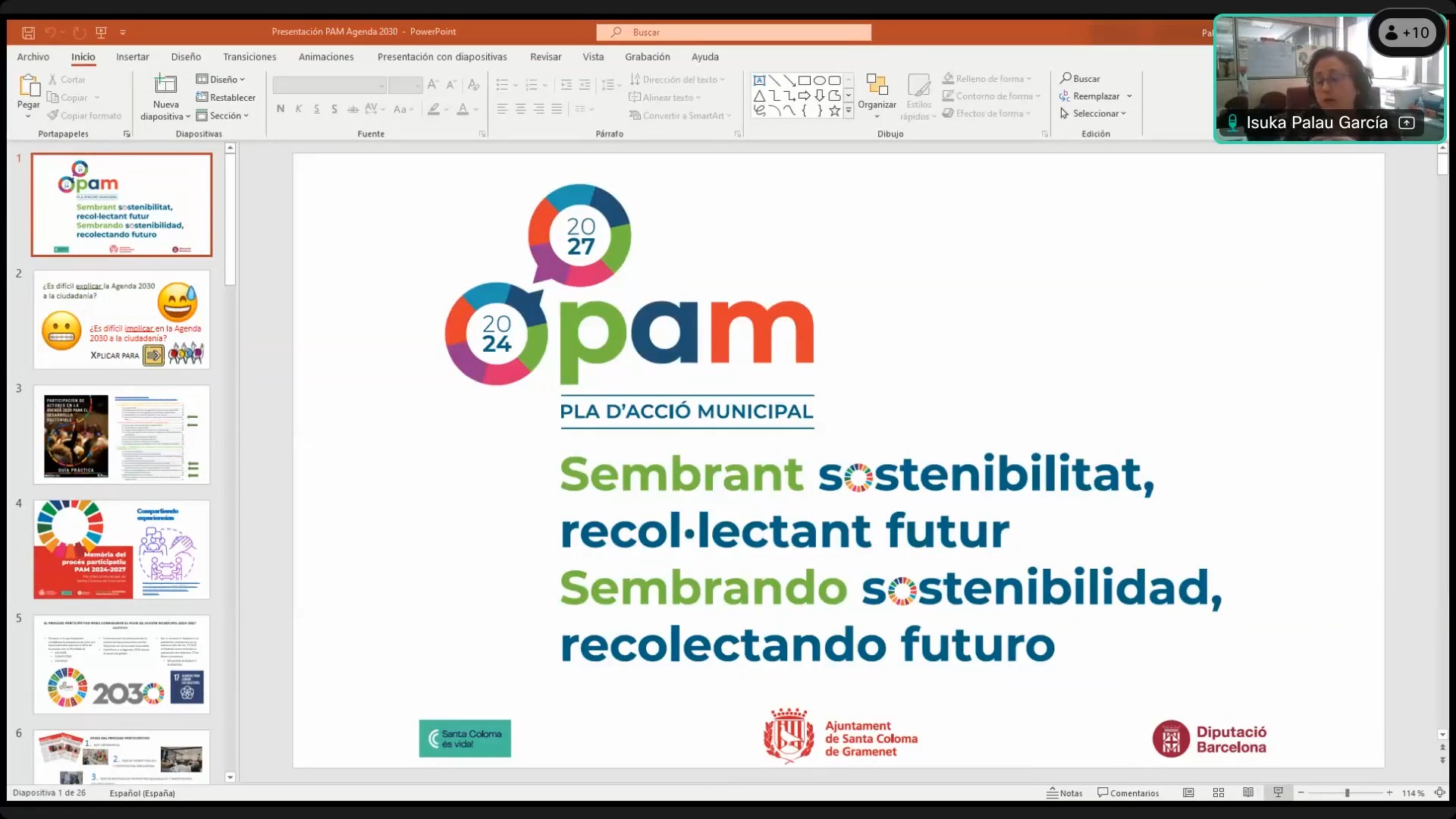Screen dimensions: 1456x819
Task: Select the five-point star shape
Action: (x=834, y=111)
